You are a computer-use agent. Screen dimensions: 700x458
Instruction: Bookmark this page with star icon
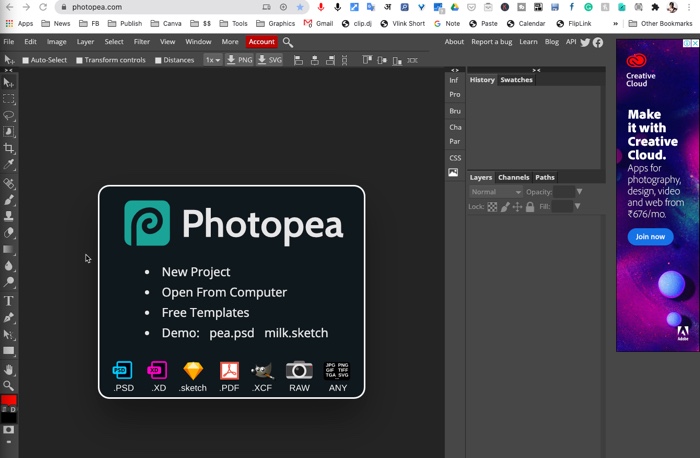[300, 7]
